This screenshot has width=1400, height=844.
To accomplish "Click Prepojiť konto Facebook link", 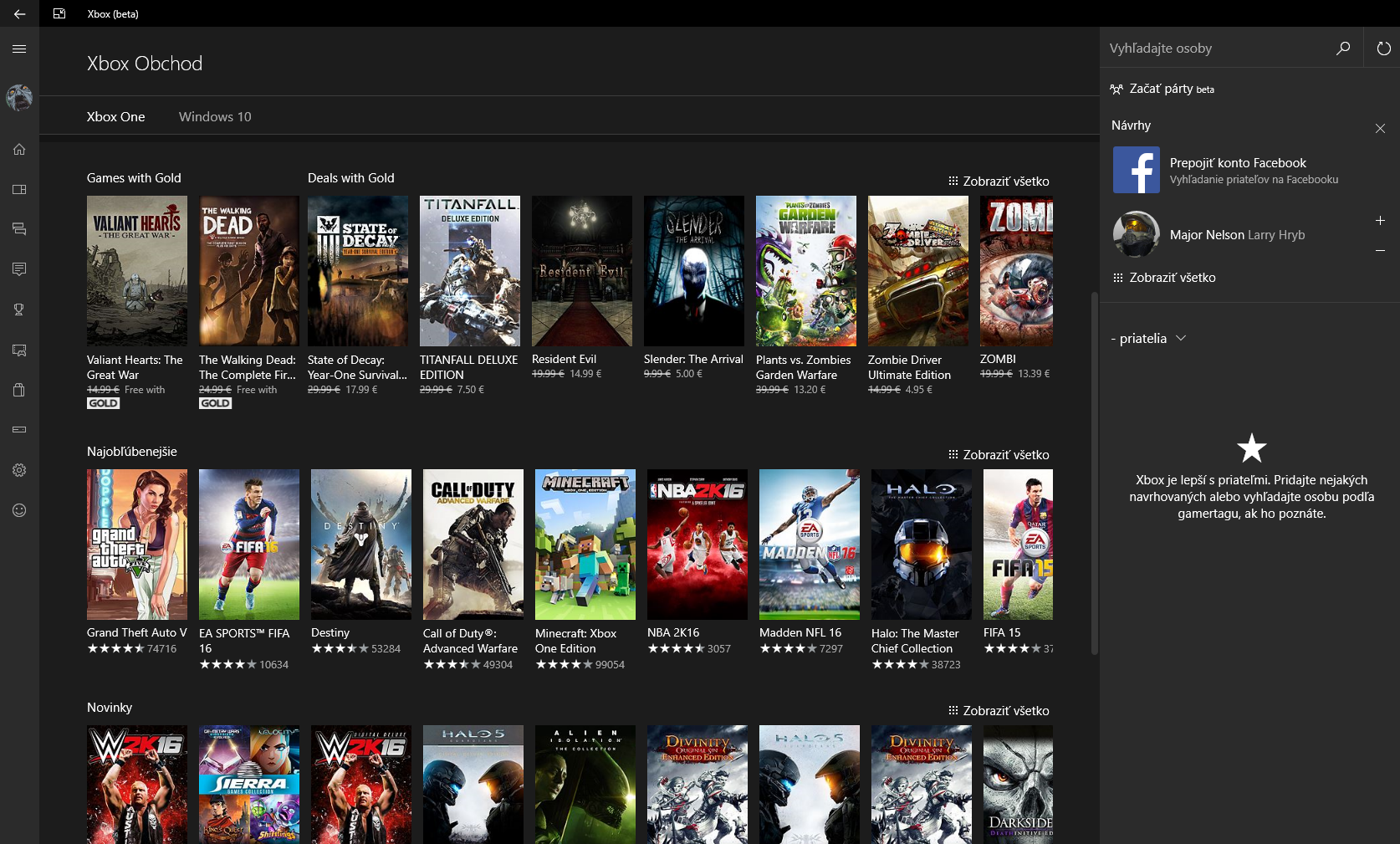I will click(1238, 162).
